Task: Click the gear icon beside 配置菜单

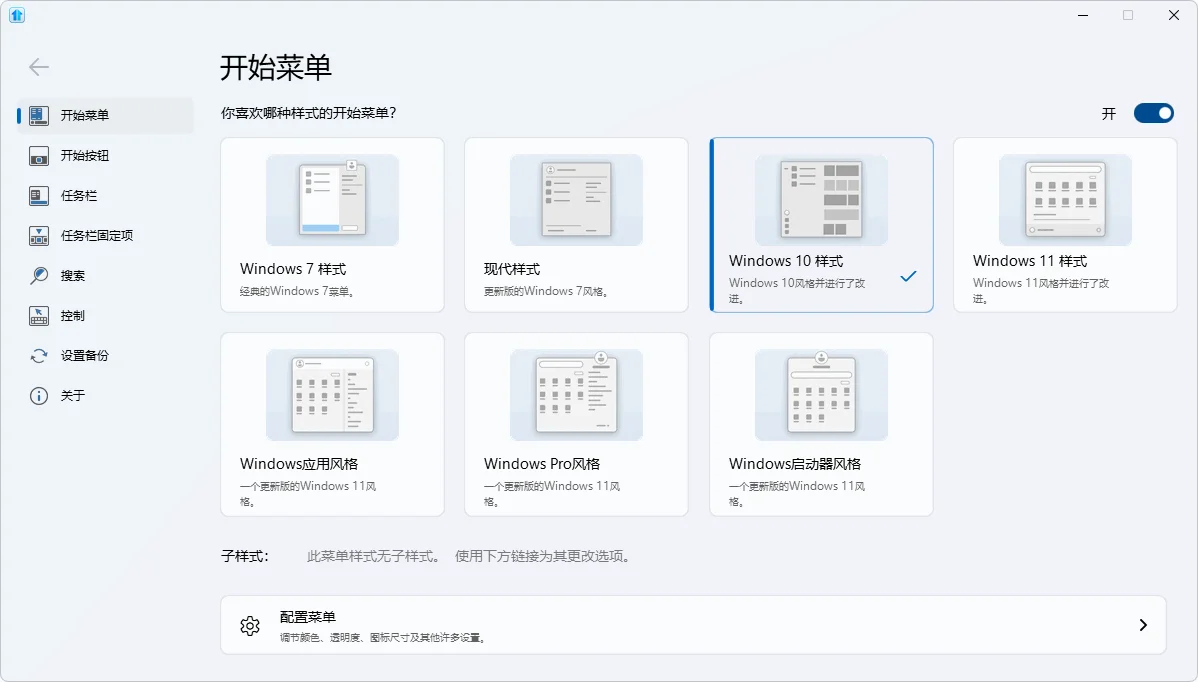Action: tap(250, 625)
